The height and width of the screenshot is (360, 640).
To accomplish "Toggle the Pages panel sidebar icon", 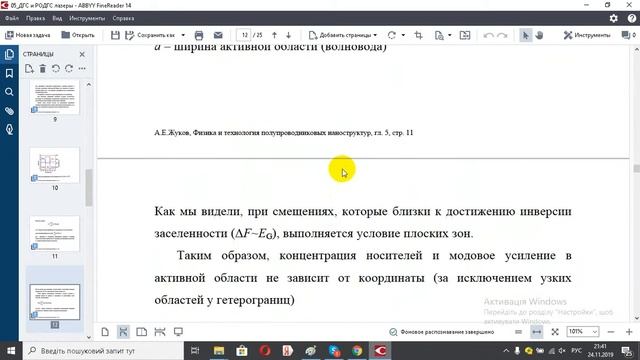I will (9, 54).
